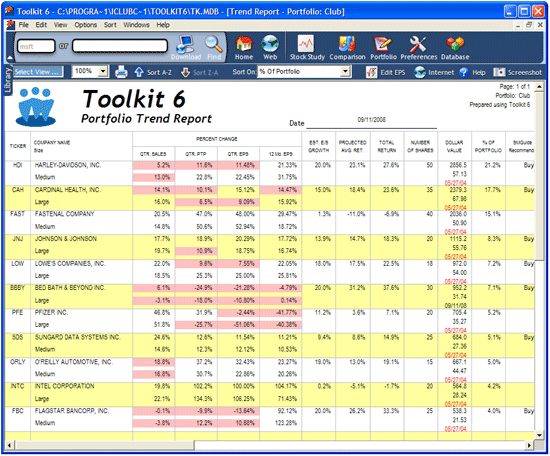The image size is (550, 456).
Task: Click the HARLEY-DAVIDSON, INC. company name
Action: tap(68, 165)
